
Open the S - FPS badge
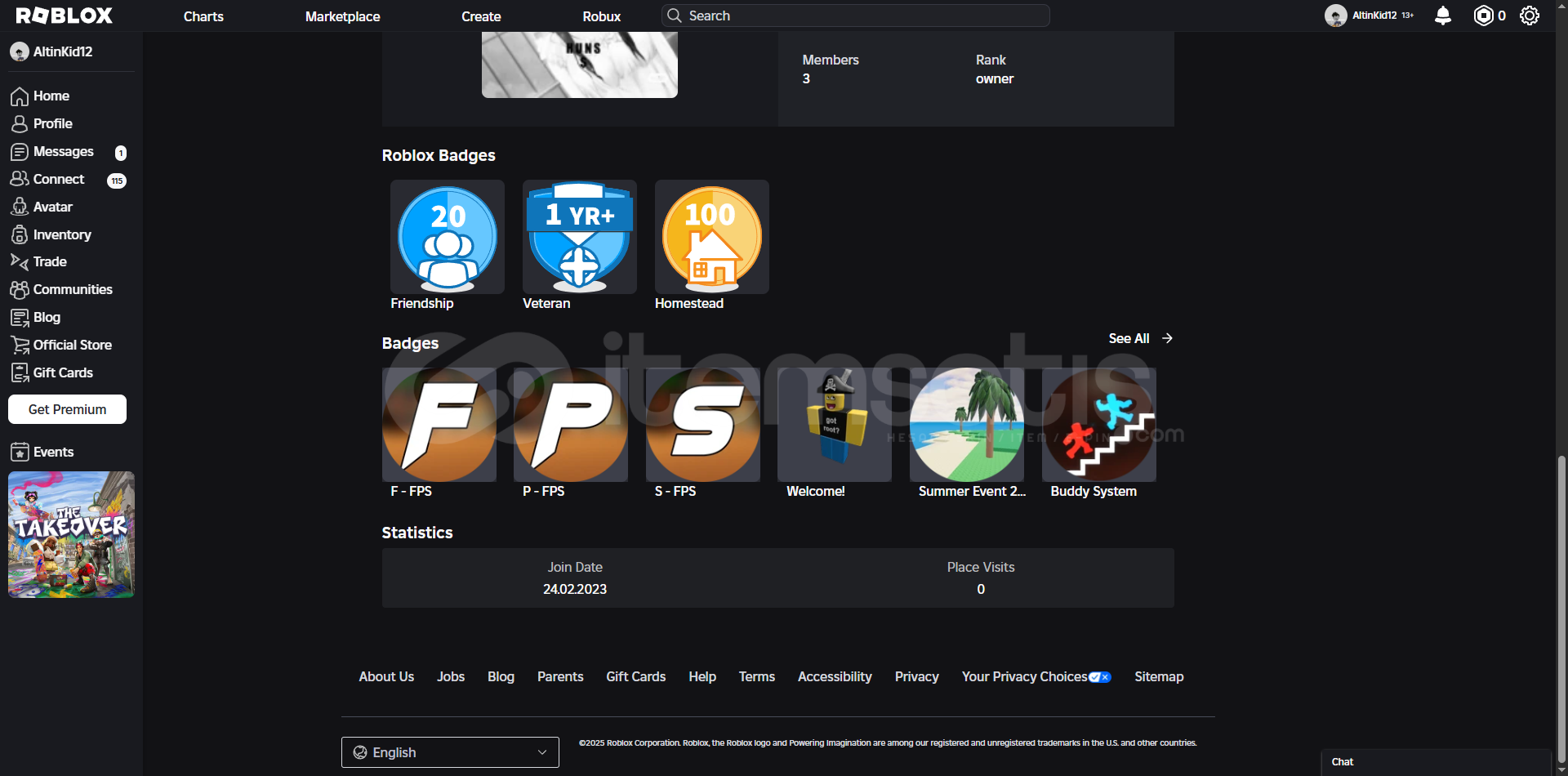(703, 425)
